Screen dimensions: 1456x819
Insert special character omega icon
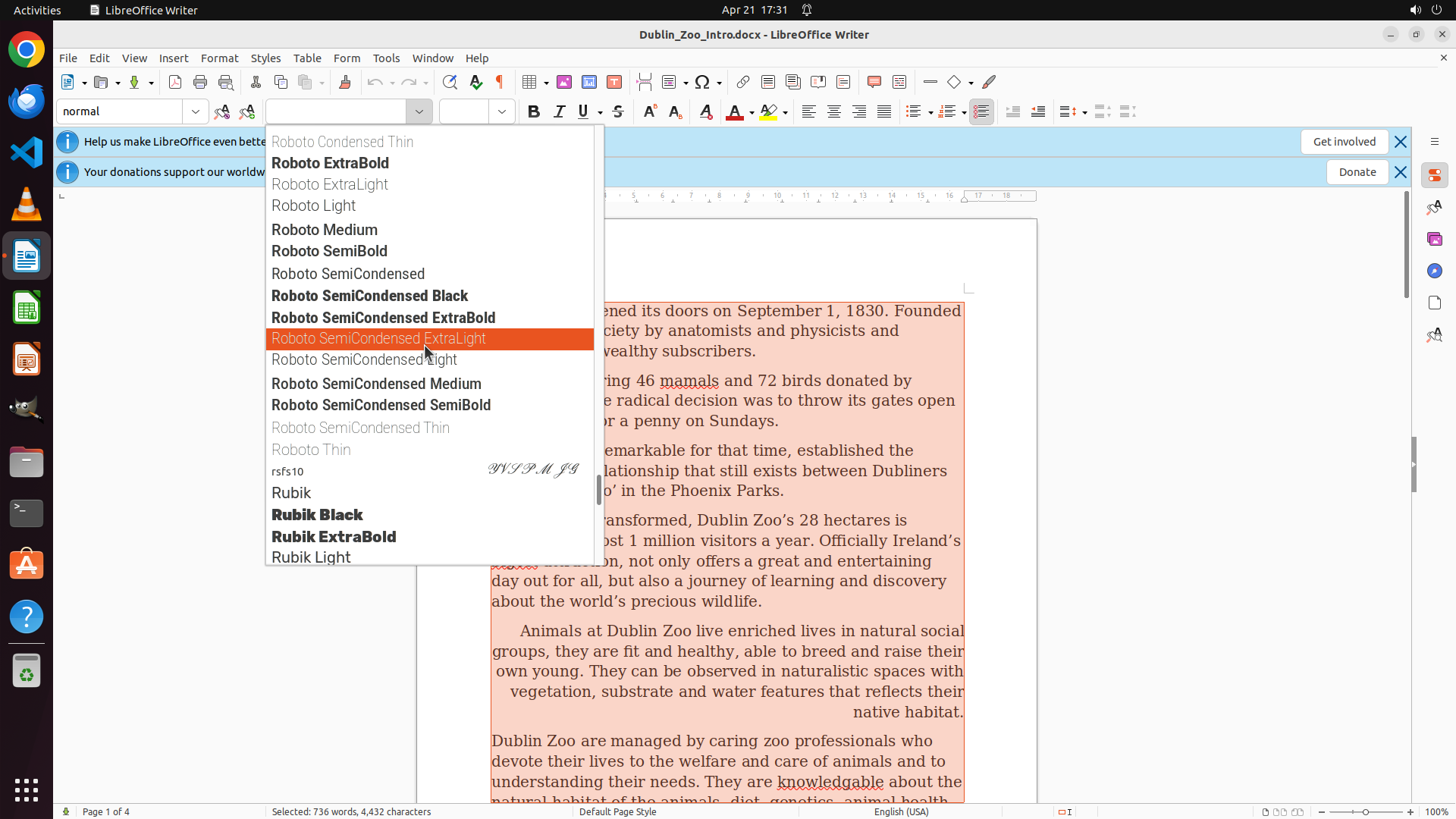point(702,82)
